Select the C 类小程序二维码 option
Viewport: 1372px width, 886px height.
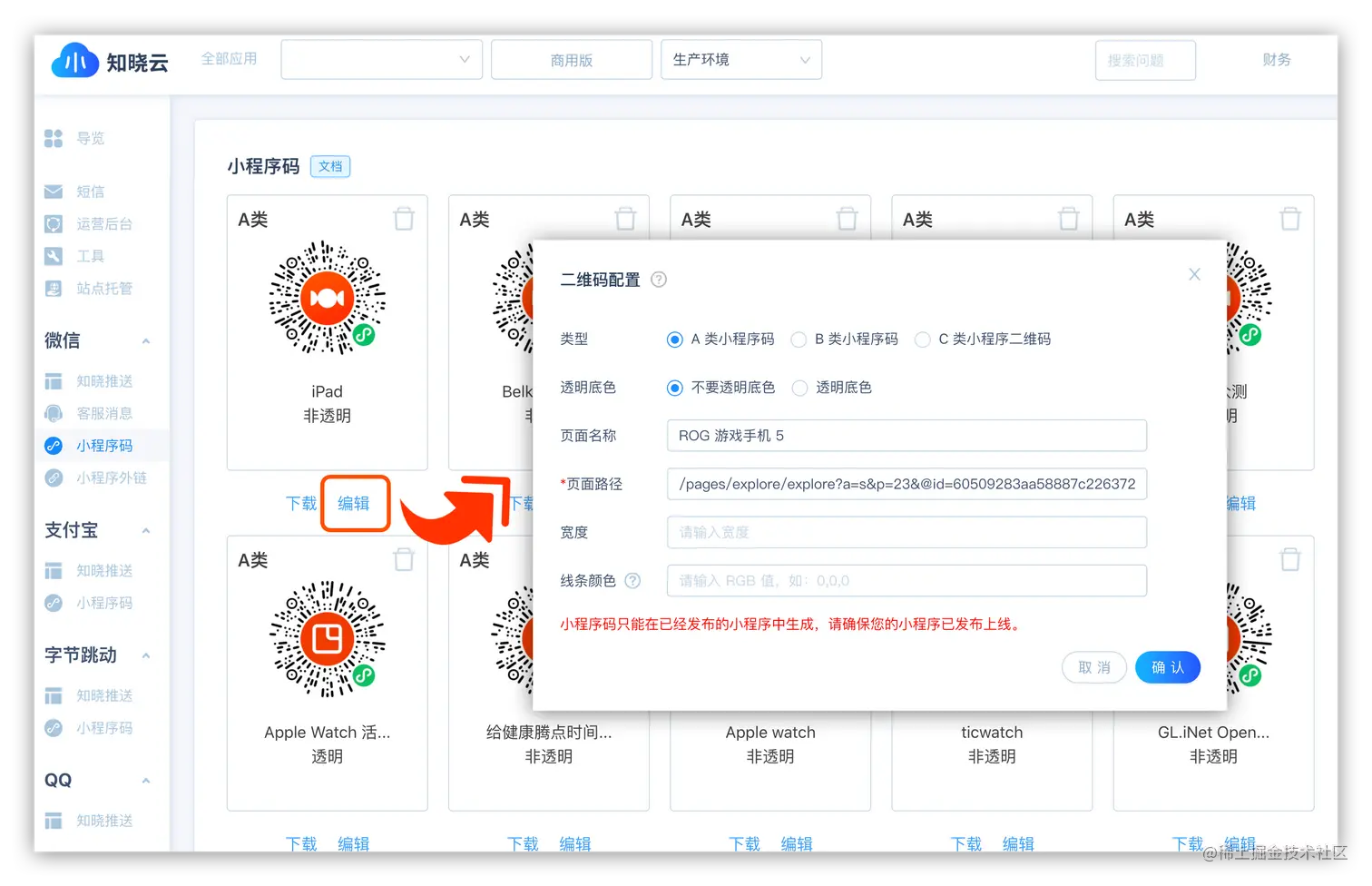[923, 340]
